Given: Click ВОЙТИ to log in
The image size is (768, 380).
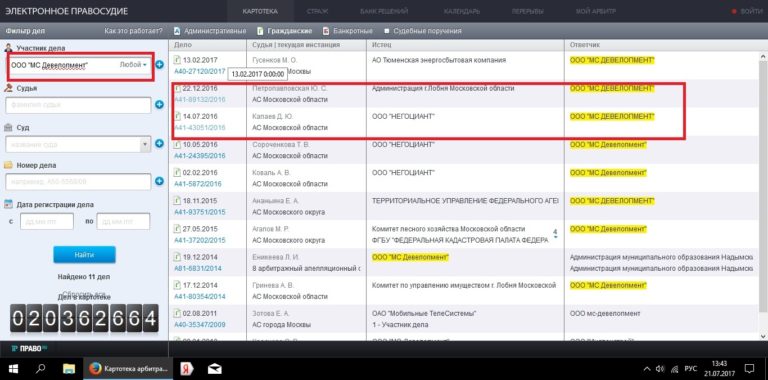Looking at the screenshot, I should click(x=748, y=11).
